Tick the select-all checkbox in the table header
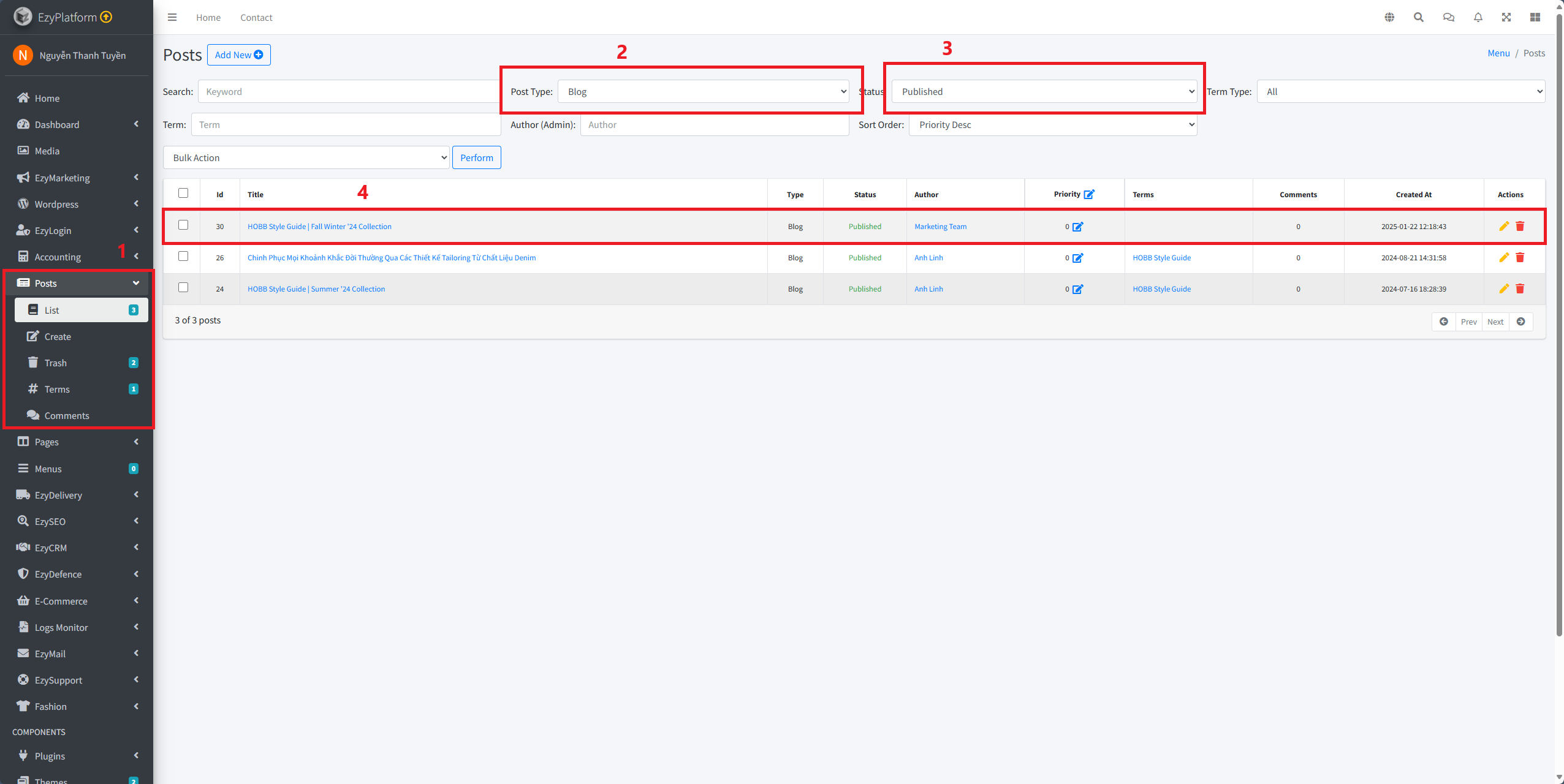The height and width of the screenshot is (784, 1564). pos(183,193)
